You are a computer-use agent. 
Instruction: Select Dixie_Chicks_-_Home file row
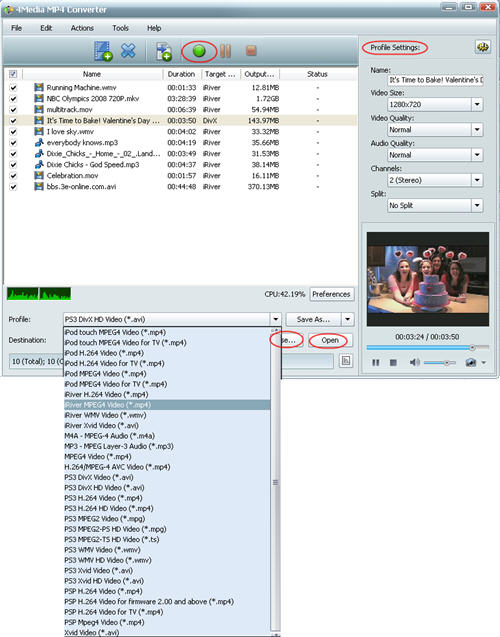click(x=181, y=154)
